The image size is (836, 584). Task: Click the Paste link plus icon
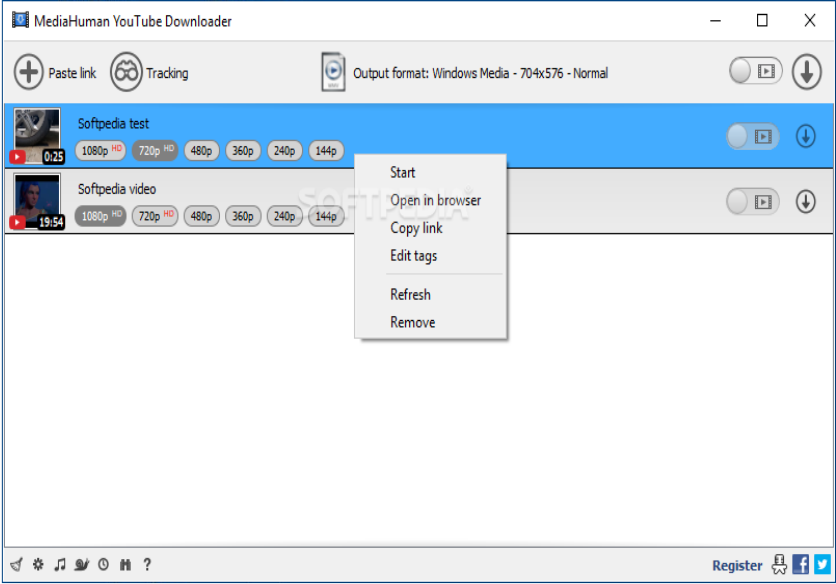28,72
